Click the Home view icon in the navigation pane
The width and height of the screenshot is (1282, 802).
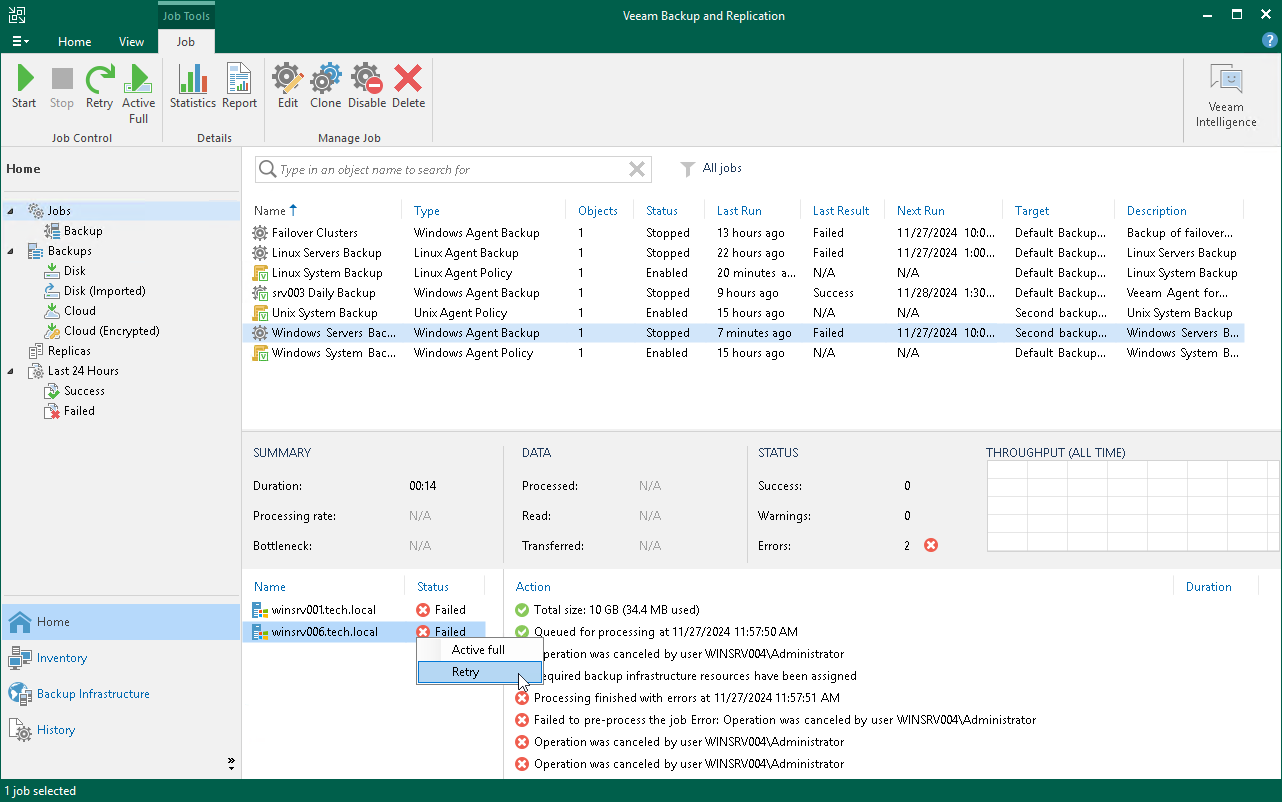pyautogui.click(x=20, y=622)
